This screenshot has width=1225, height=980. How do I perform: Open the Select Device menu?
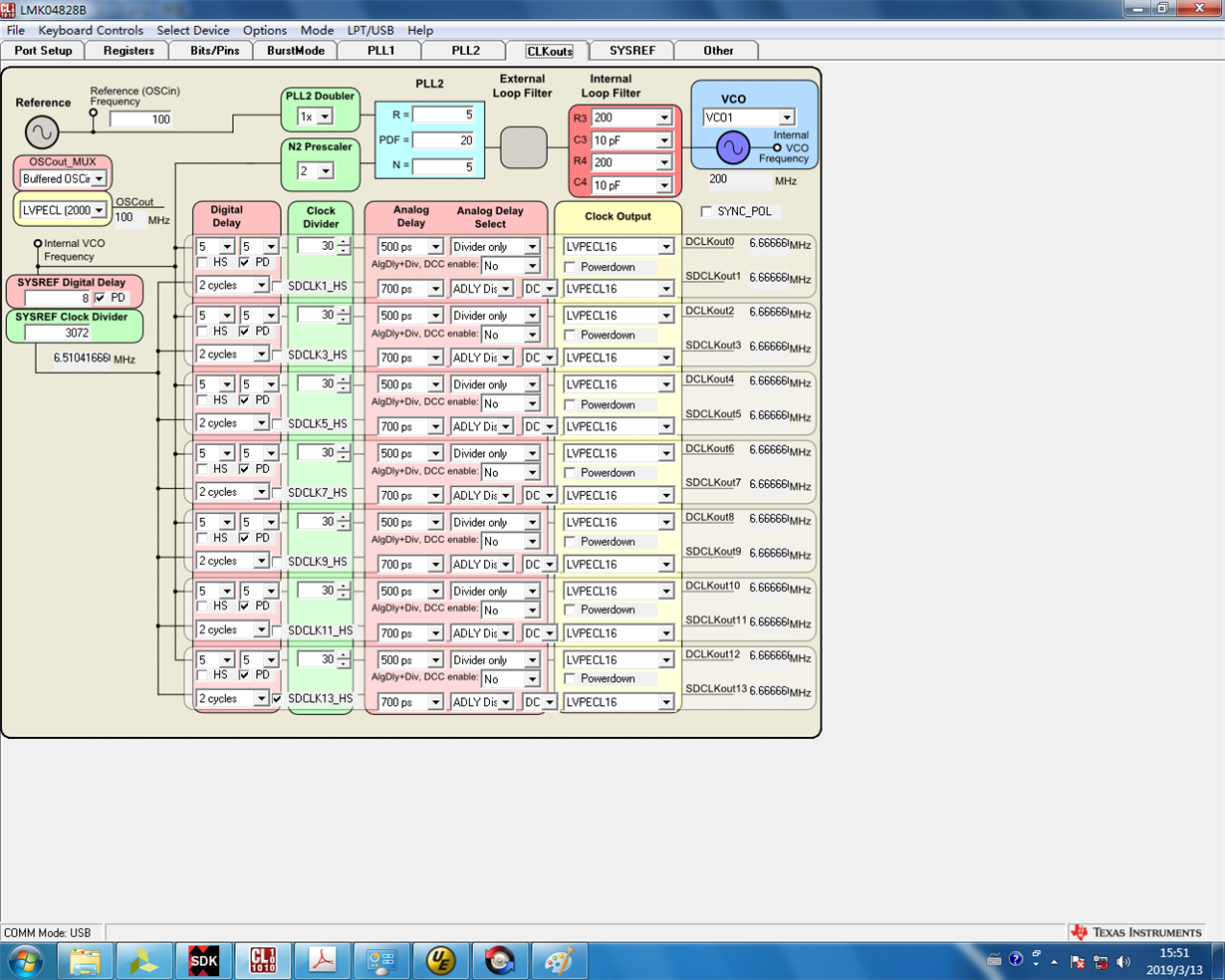(193, 30)
